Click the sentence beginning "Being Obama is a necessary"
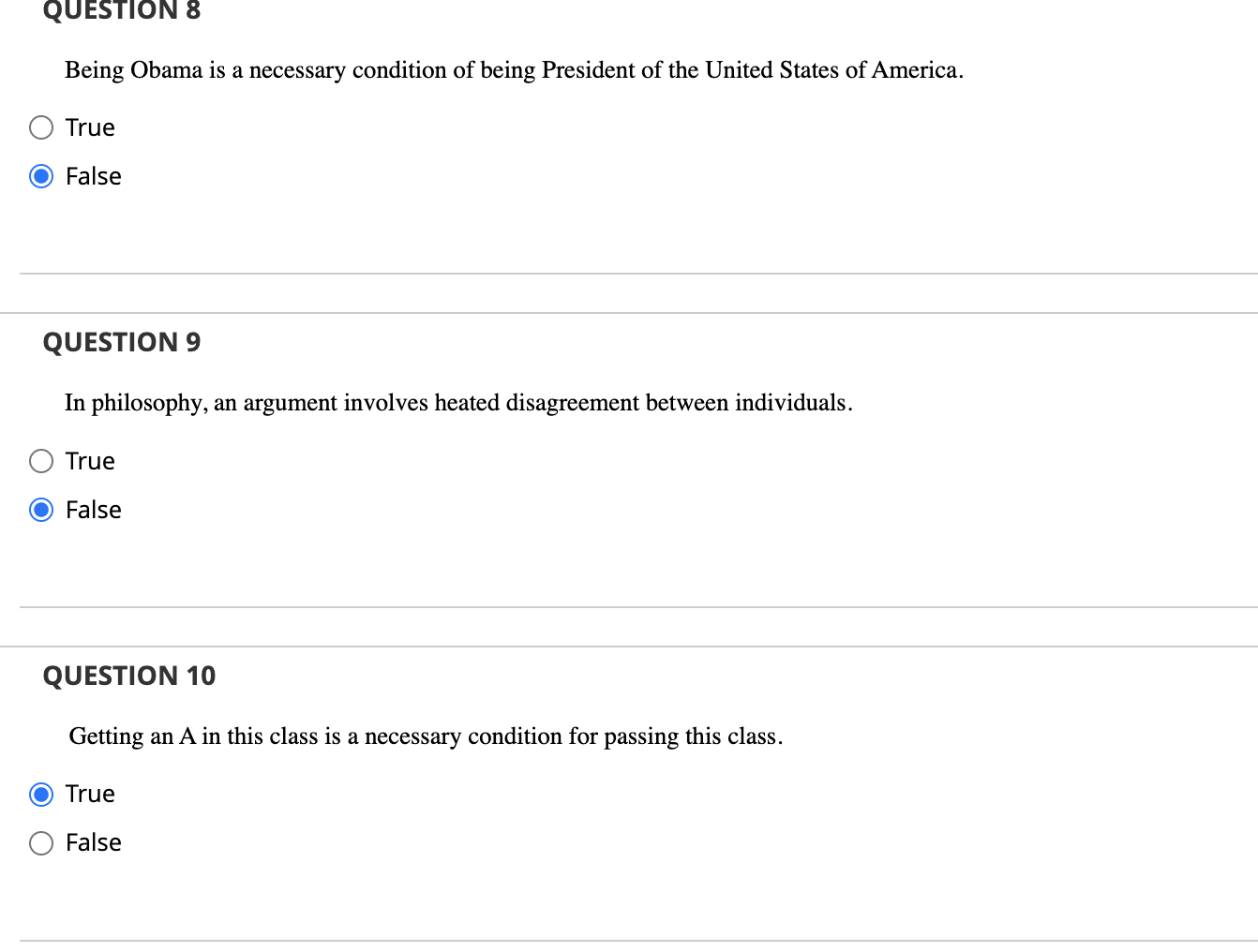Image resolution: width=1258 pixels, height=952 pixels. click(x=514, y=70)
